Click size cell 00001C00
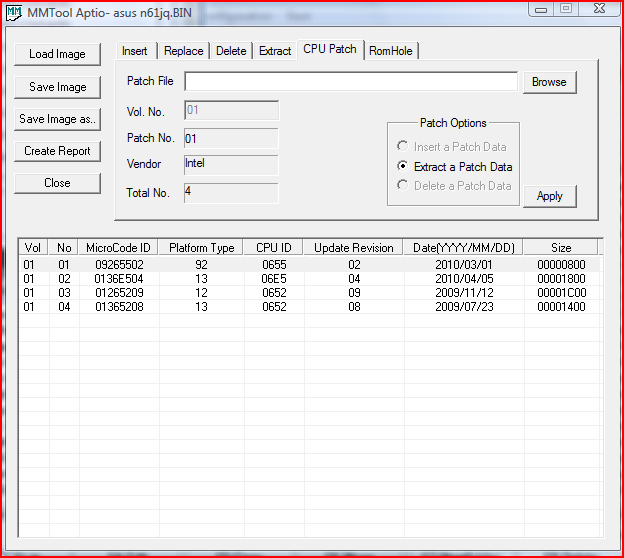The height and width of the screenshot is (558, 624). click(x=562, y=293)
